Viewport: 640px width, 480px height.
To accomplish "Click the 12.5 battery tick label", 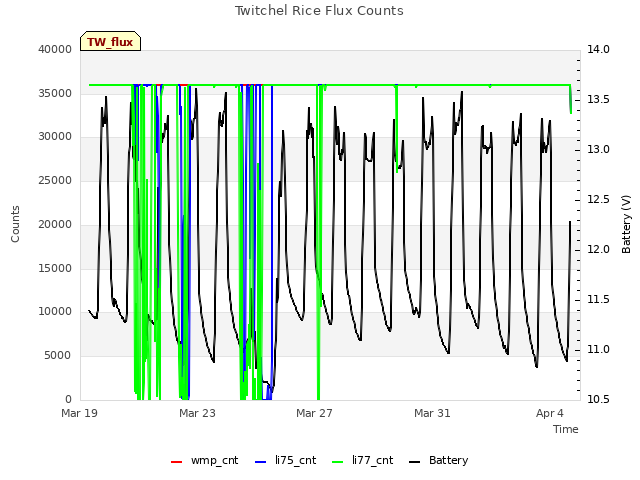I will (x=598, y=200).
